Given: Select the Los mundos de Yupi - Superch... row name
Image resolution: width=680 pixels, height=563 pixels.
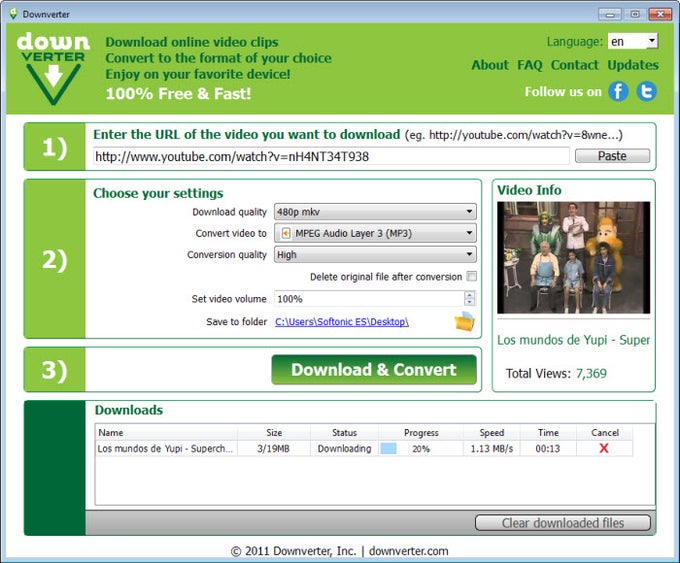Looking at the screenshot, I should (x=165, y=448).
